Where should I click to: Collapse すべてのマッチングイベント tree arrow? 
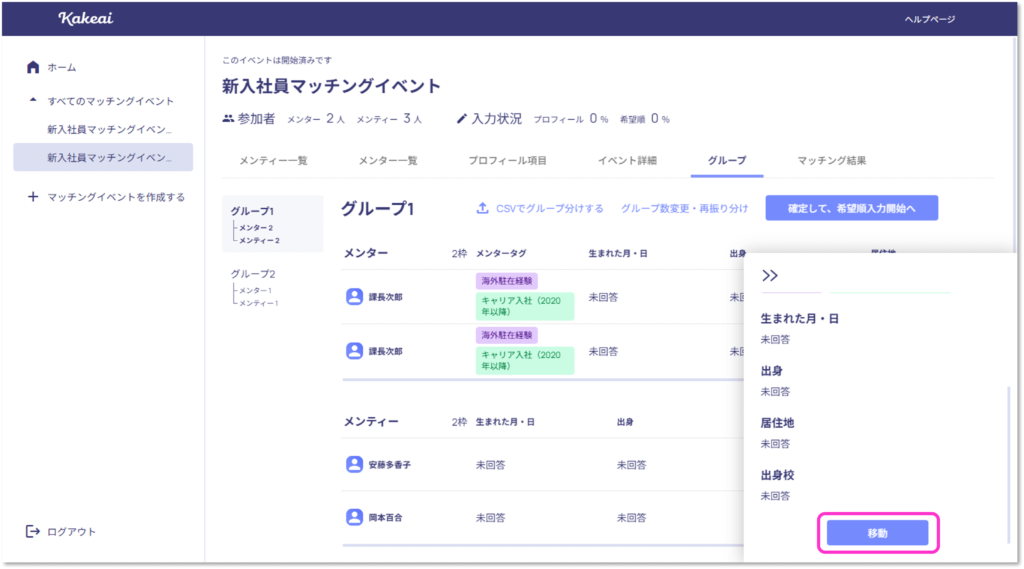coord(34,101)
